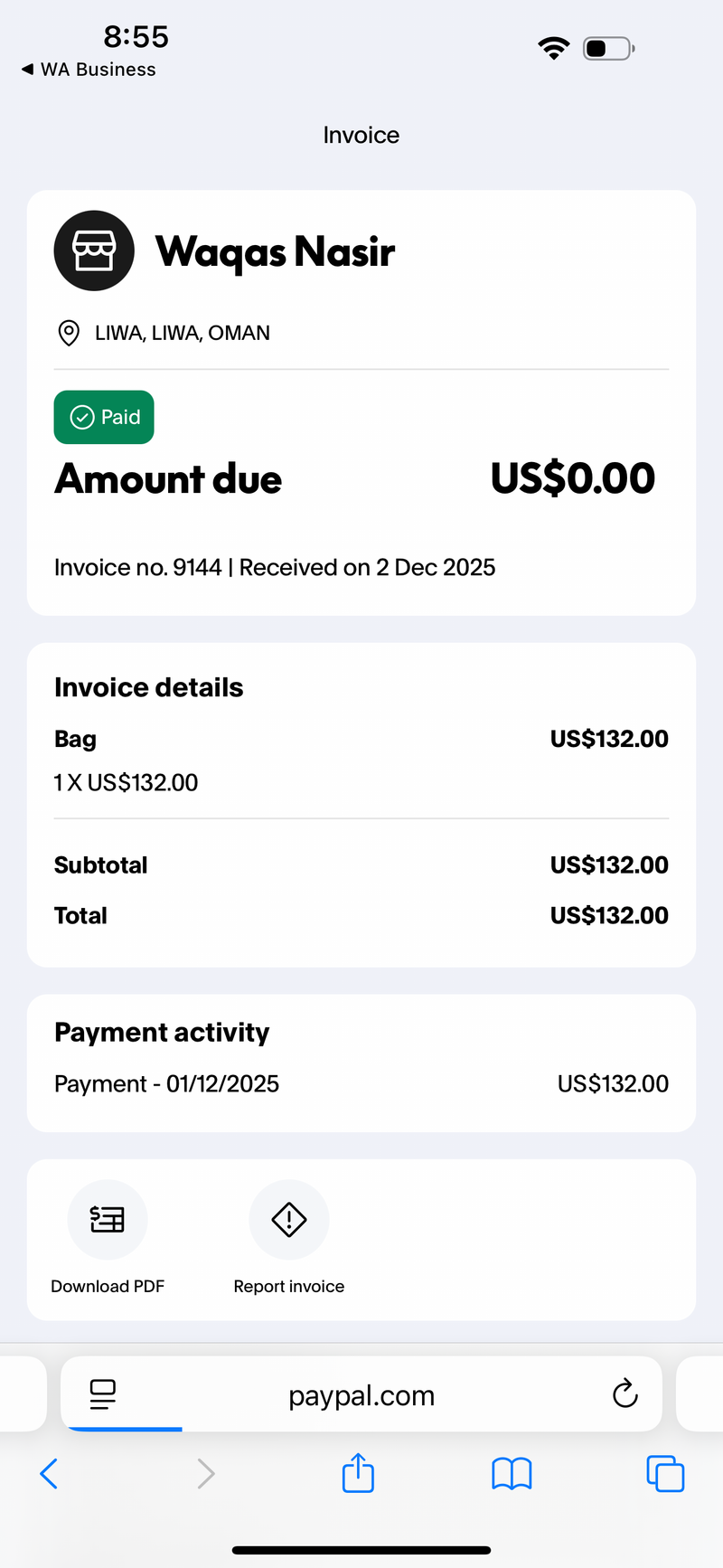Tap the paypal.com address bar
The width and height of the screenshot is (723, 1568).
361,1393
